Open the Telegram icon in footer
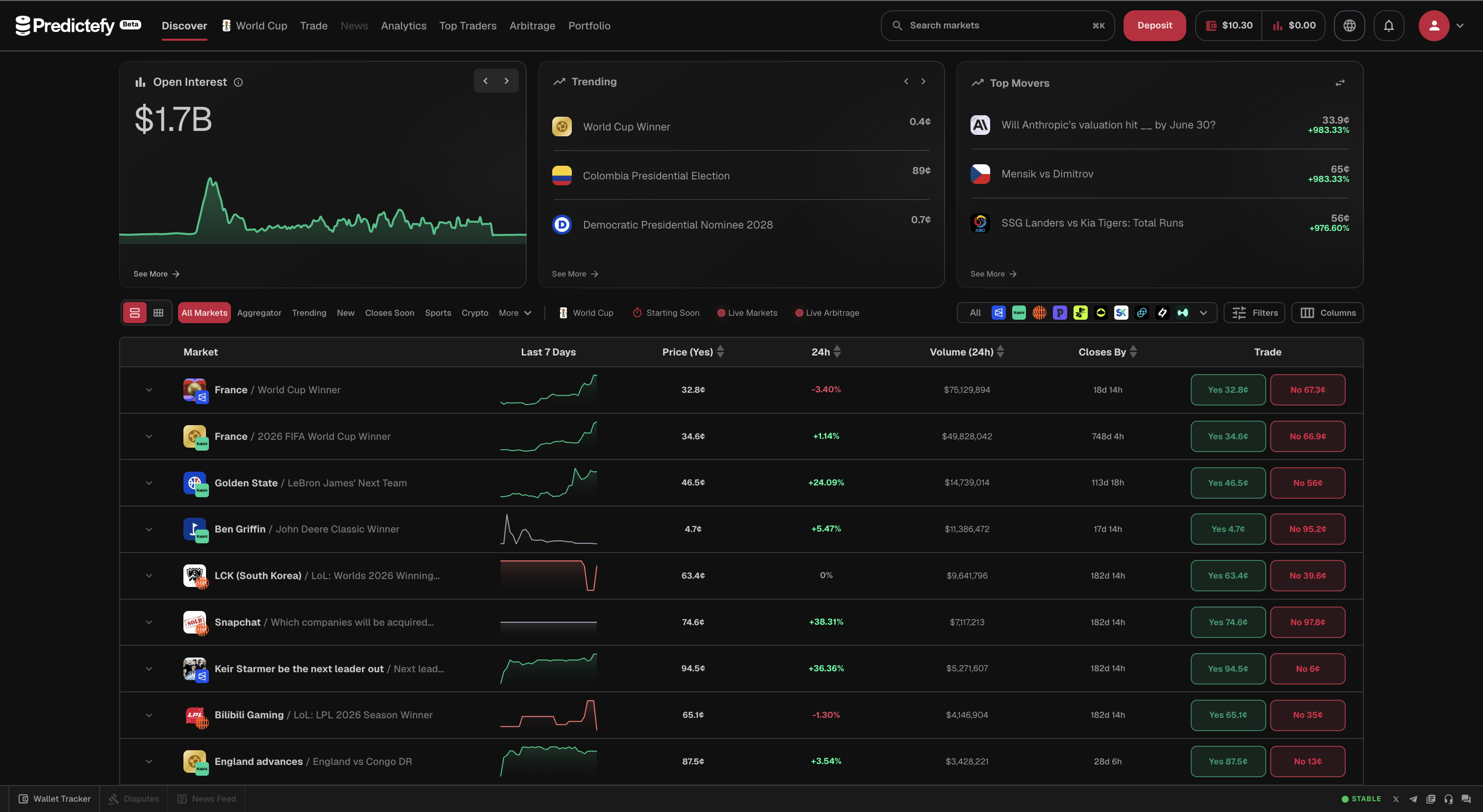Screen dimensions: 1483x812 point(1413,799)
